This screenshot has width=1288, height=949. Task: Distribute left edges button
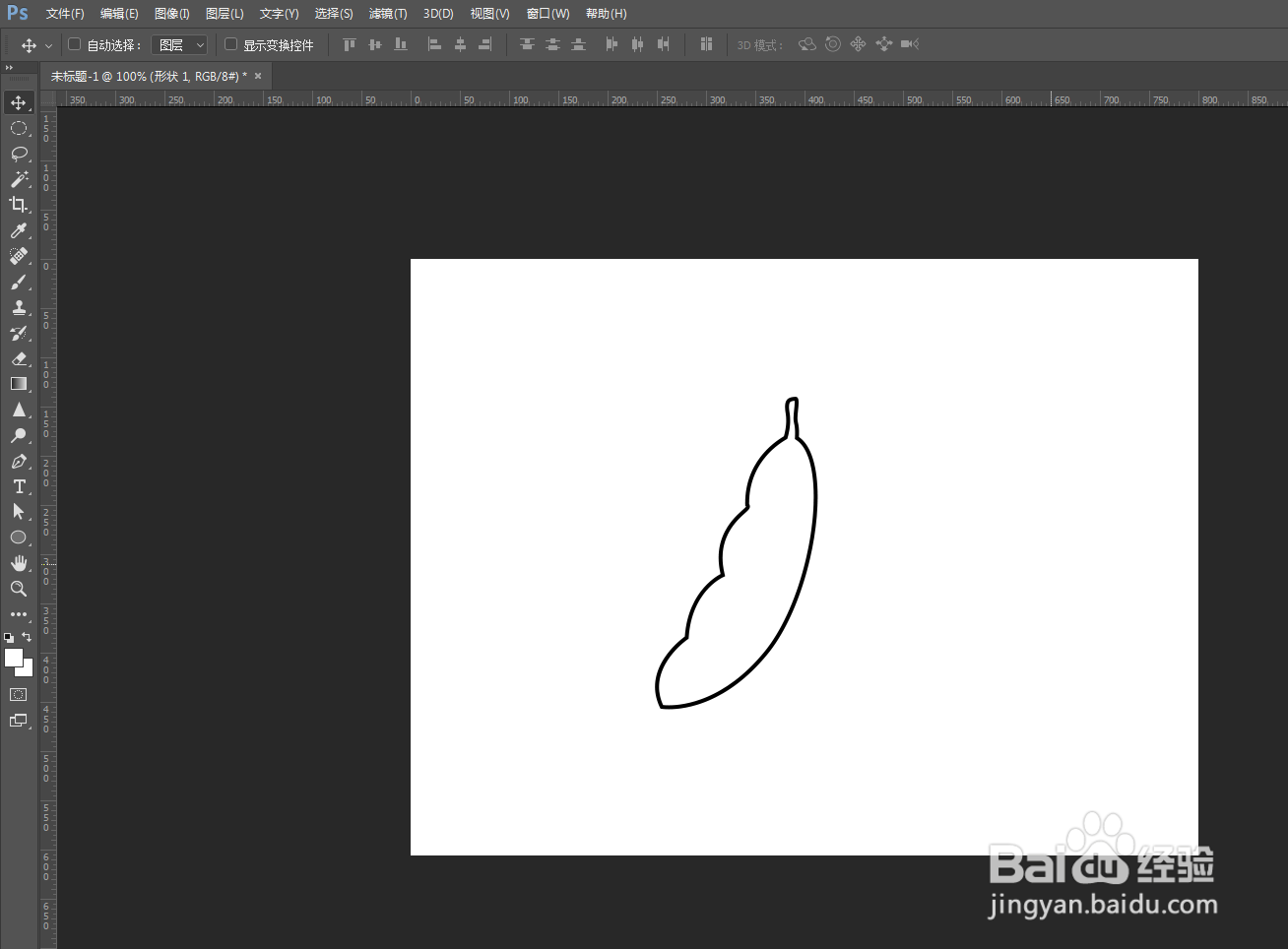[x=612, y=44]
